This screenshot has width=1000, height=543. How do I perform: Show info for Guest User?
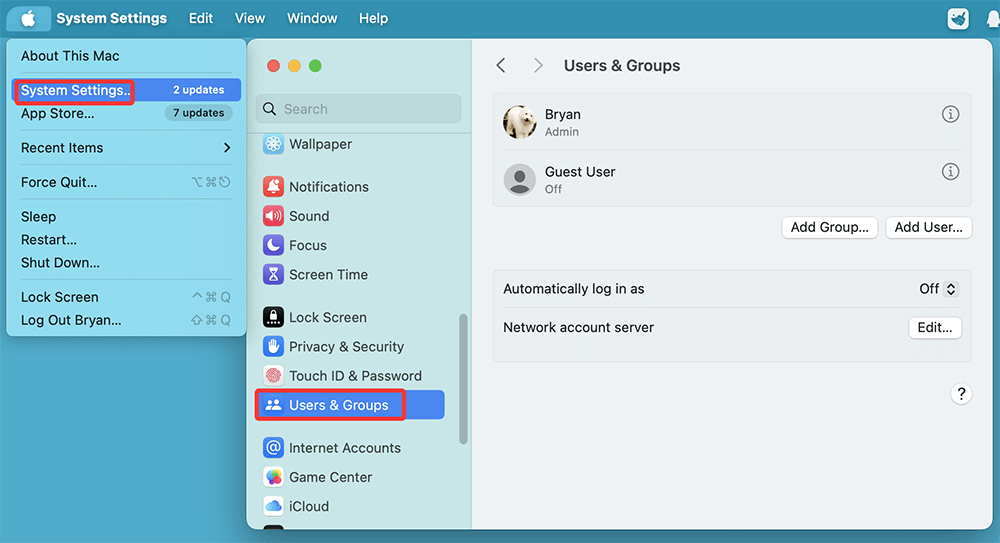950,172
